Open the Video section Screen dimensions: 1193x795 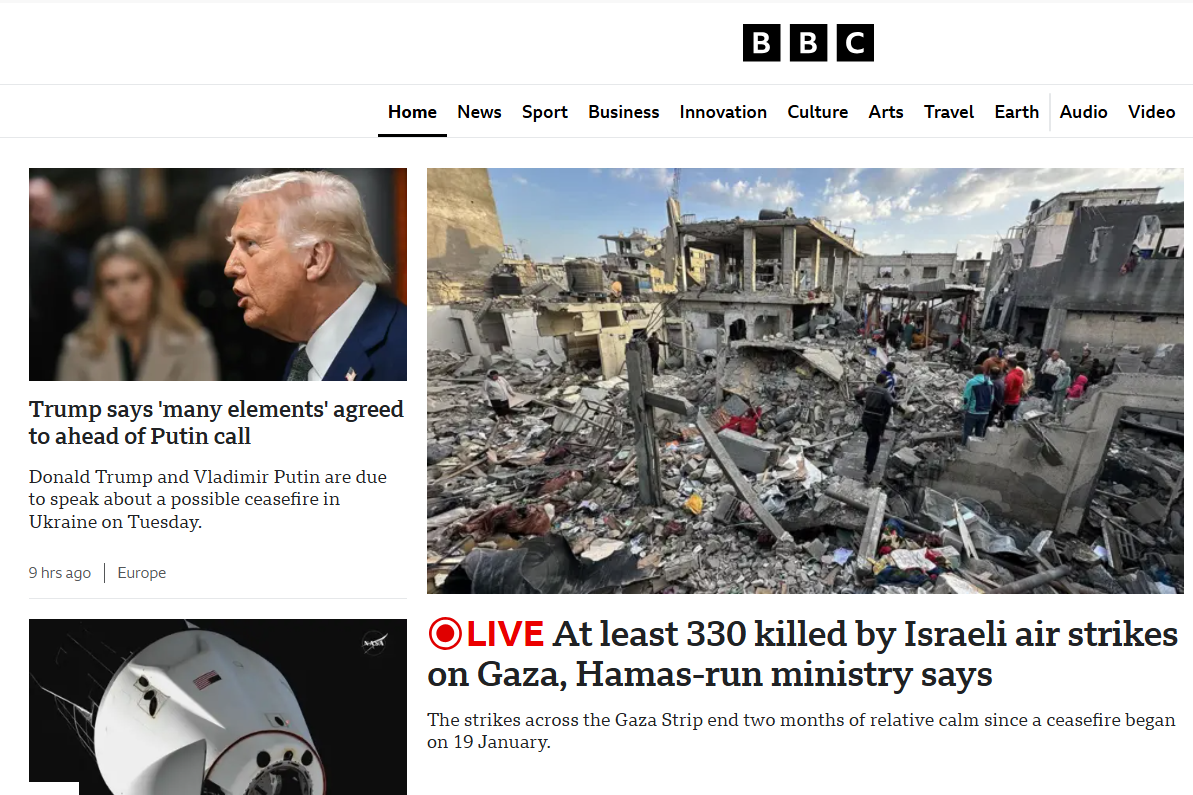point(1151,112)
